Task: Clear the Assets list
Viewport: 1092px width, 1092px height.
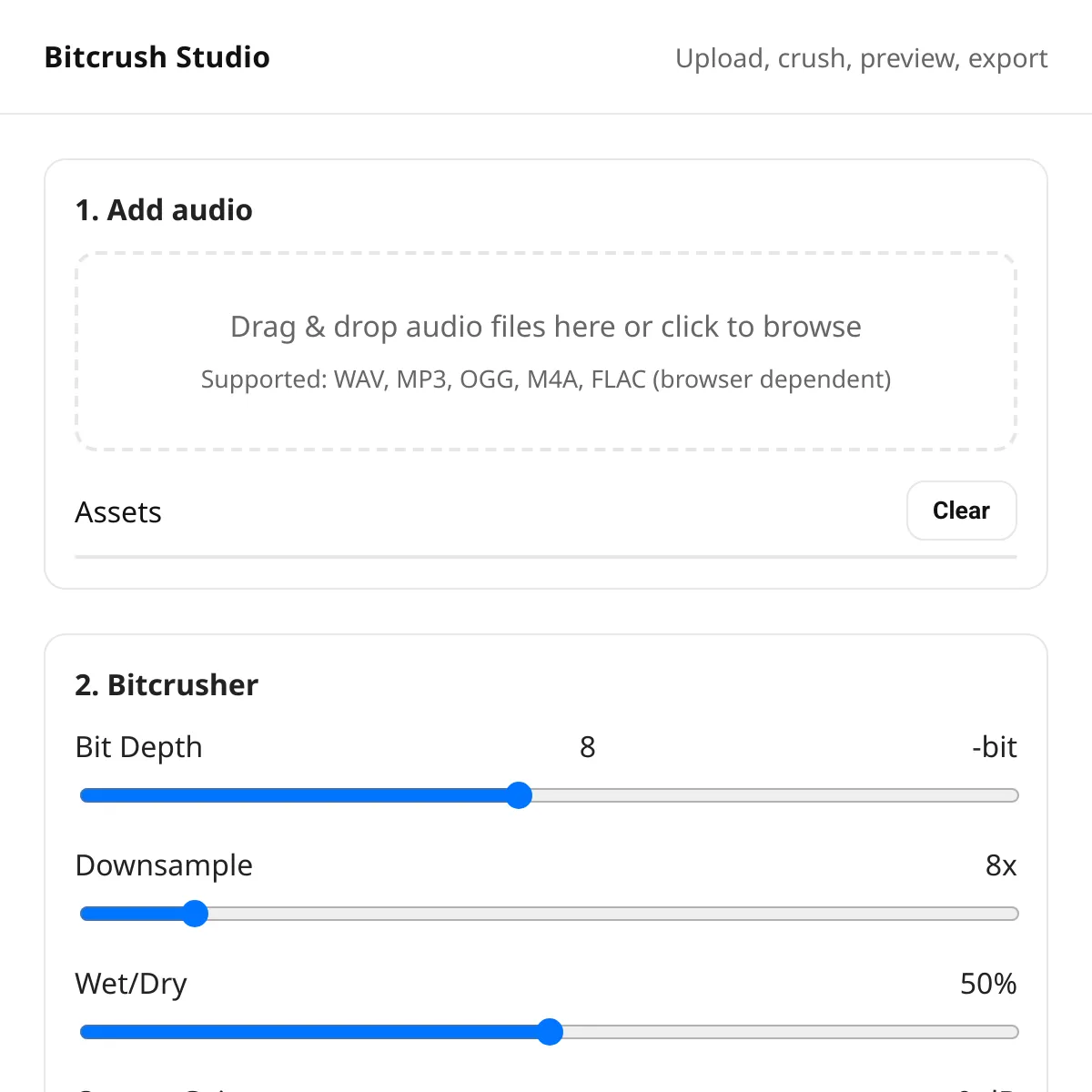Action: coord(961,511)
